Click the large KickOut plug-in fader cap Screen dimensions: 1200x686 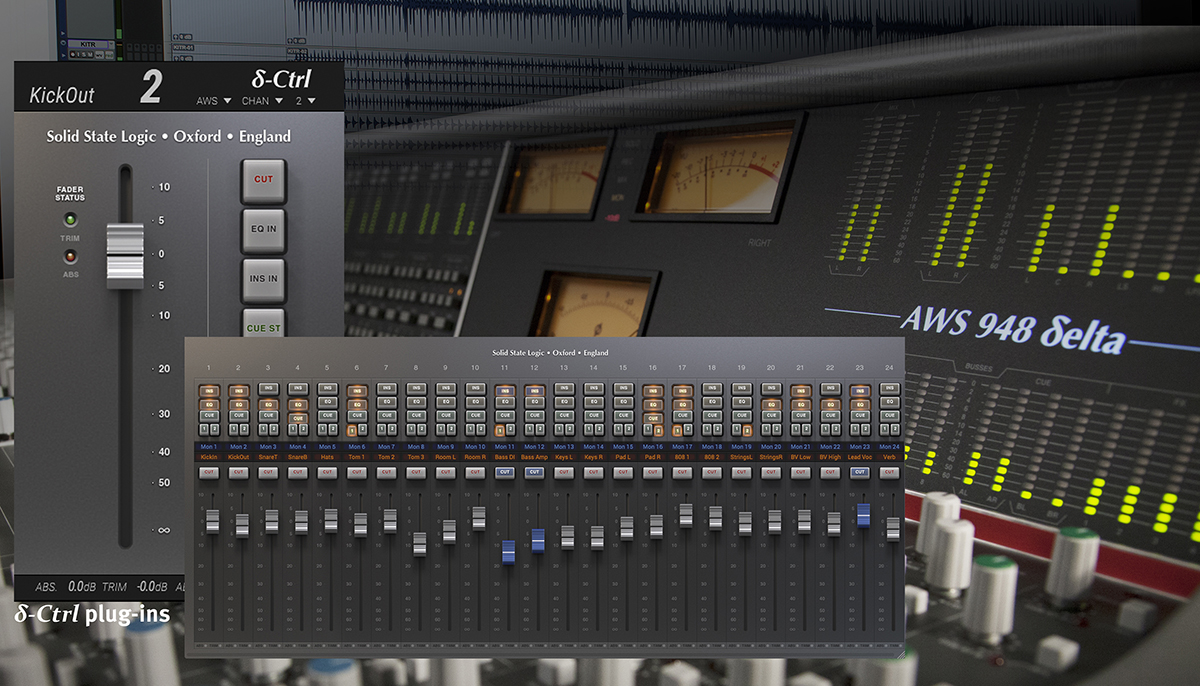(125, 255)
